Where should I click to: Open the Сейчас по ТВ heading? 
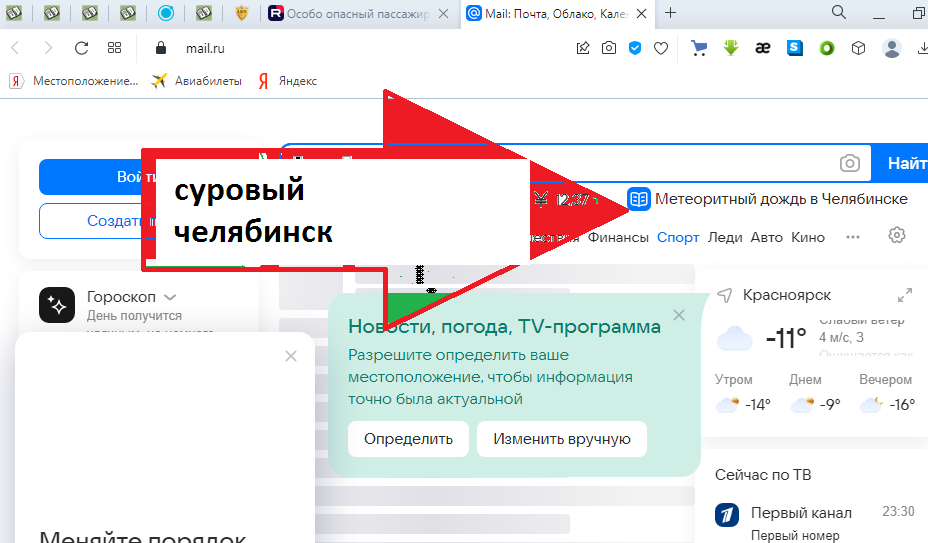(x=763, y=475)
